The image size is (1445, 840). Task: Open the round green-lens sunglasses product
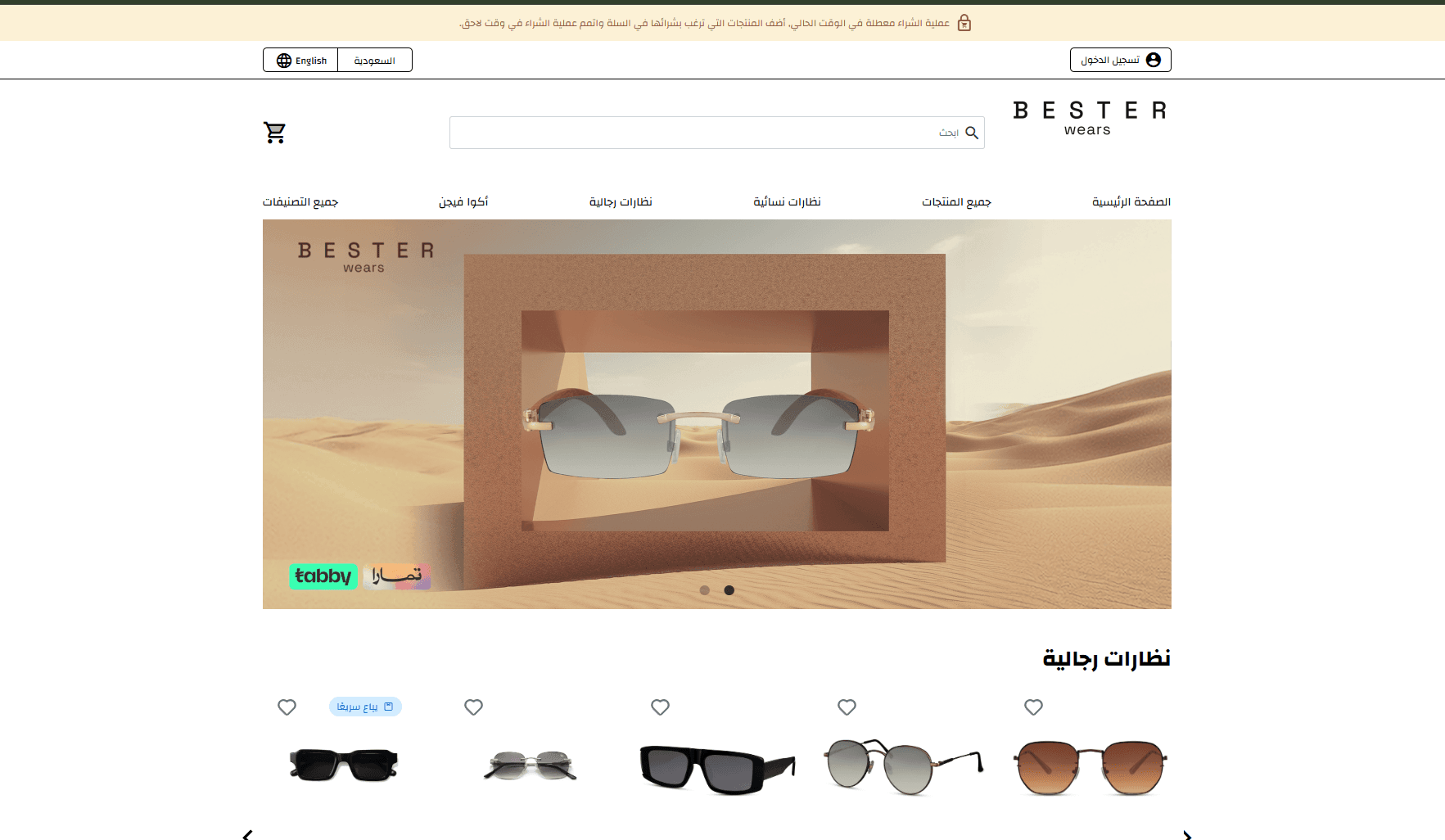click(x=904, y=767)
